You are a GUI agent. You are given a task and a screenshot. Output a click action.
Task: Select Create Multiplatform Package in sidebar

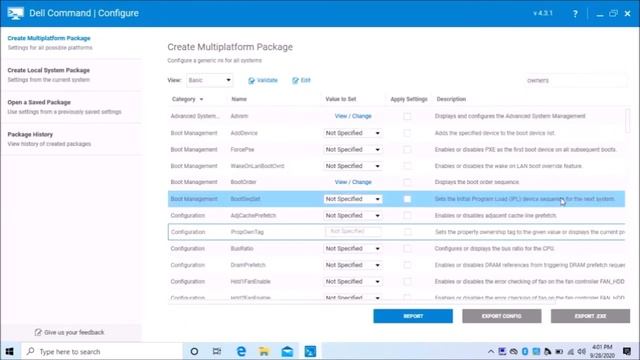coord(71,43)
